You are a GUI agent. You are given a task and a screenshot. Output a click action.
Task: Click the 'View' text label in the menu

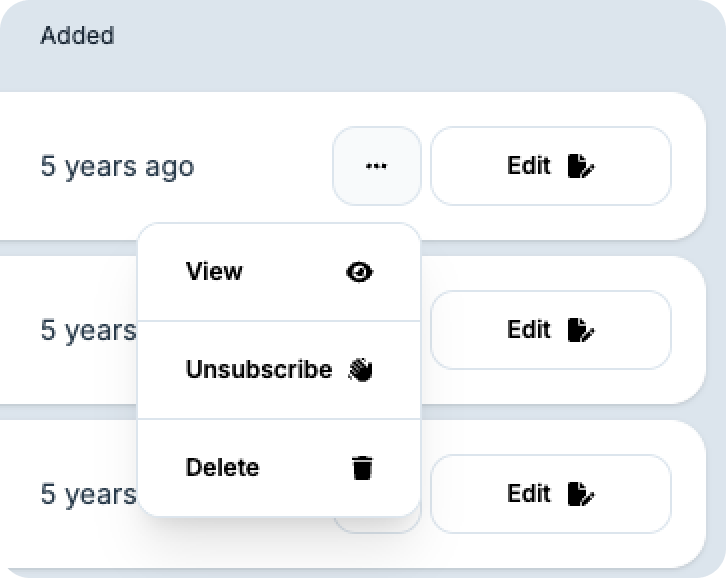pyautogui.click(x=214, y=271)
